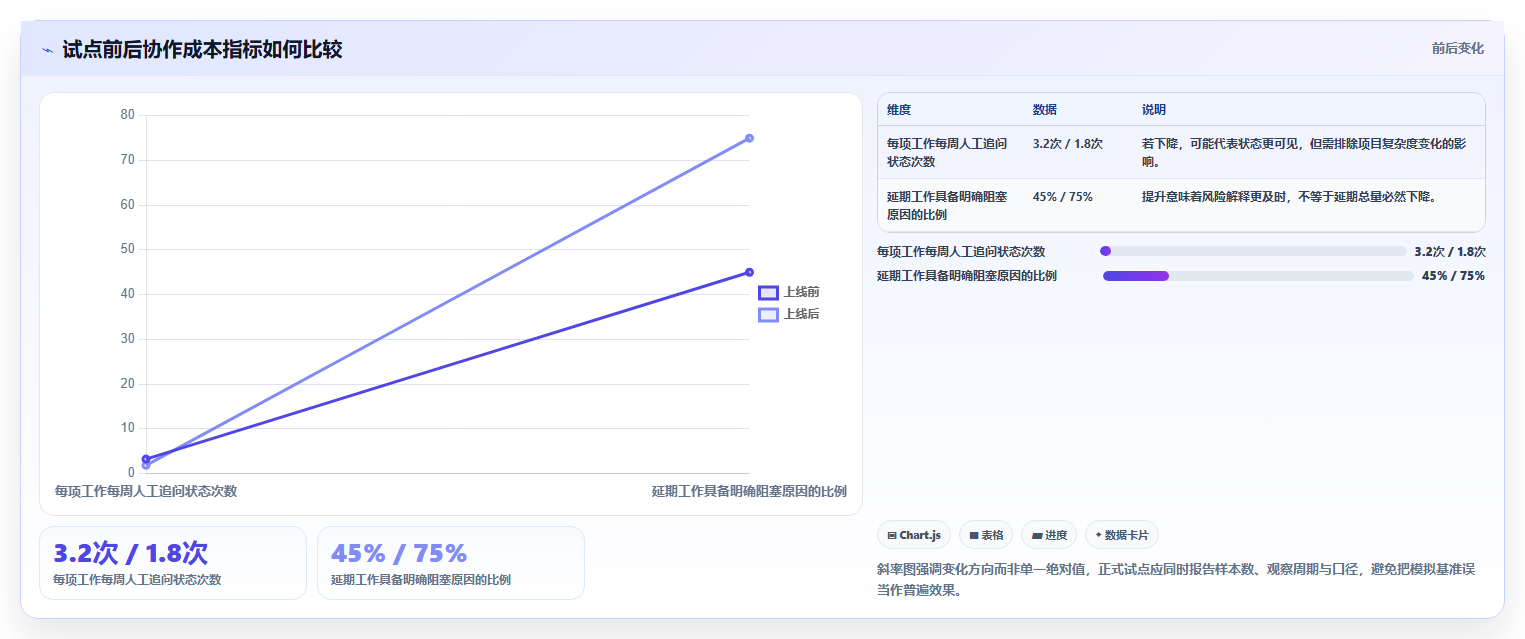Image resolution: width=1525 pixels, height=639 pixels.
Task: Select the 进度 tag chip
Action: click(x=1049, y=535)
